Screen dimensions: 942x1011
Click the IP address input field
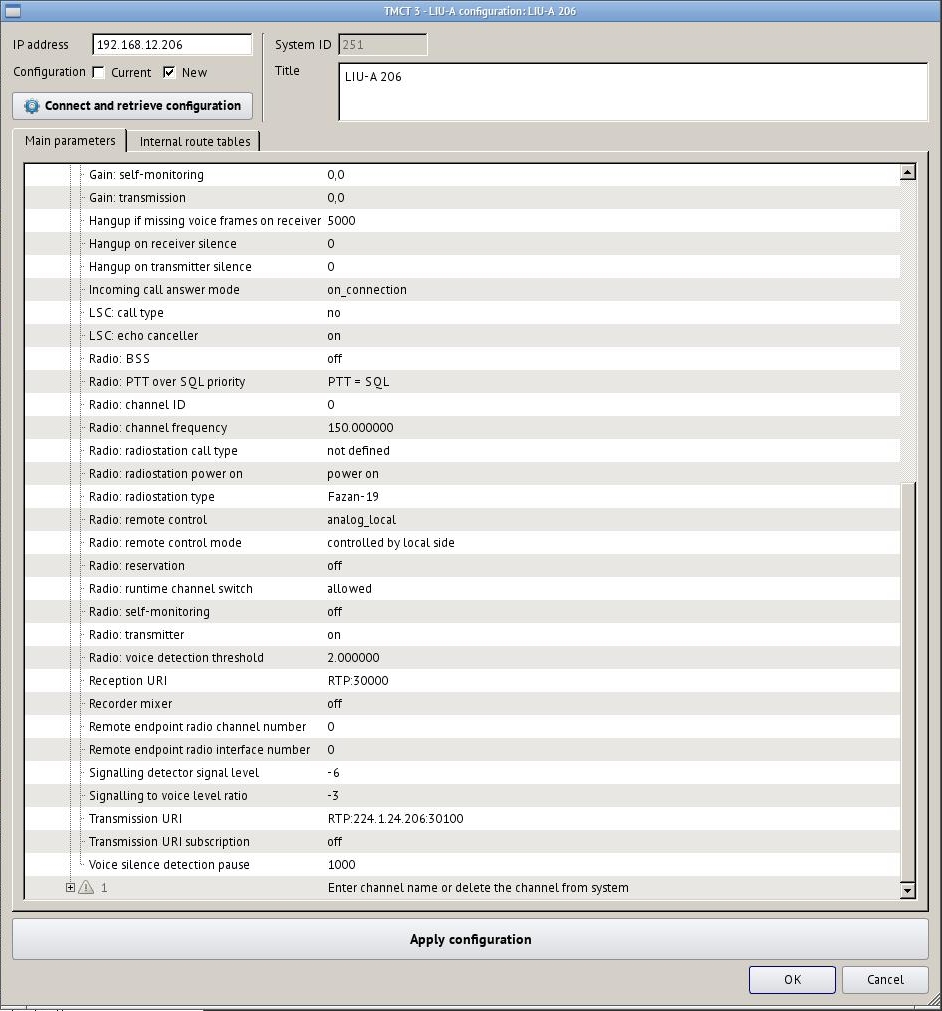[x=172, y=44]
